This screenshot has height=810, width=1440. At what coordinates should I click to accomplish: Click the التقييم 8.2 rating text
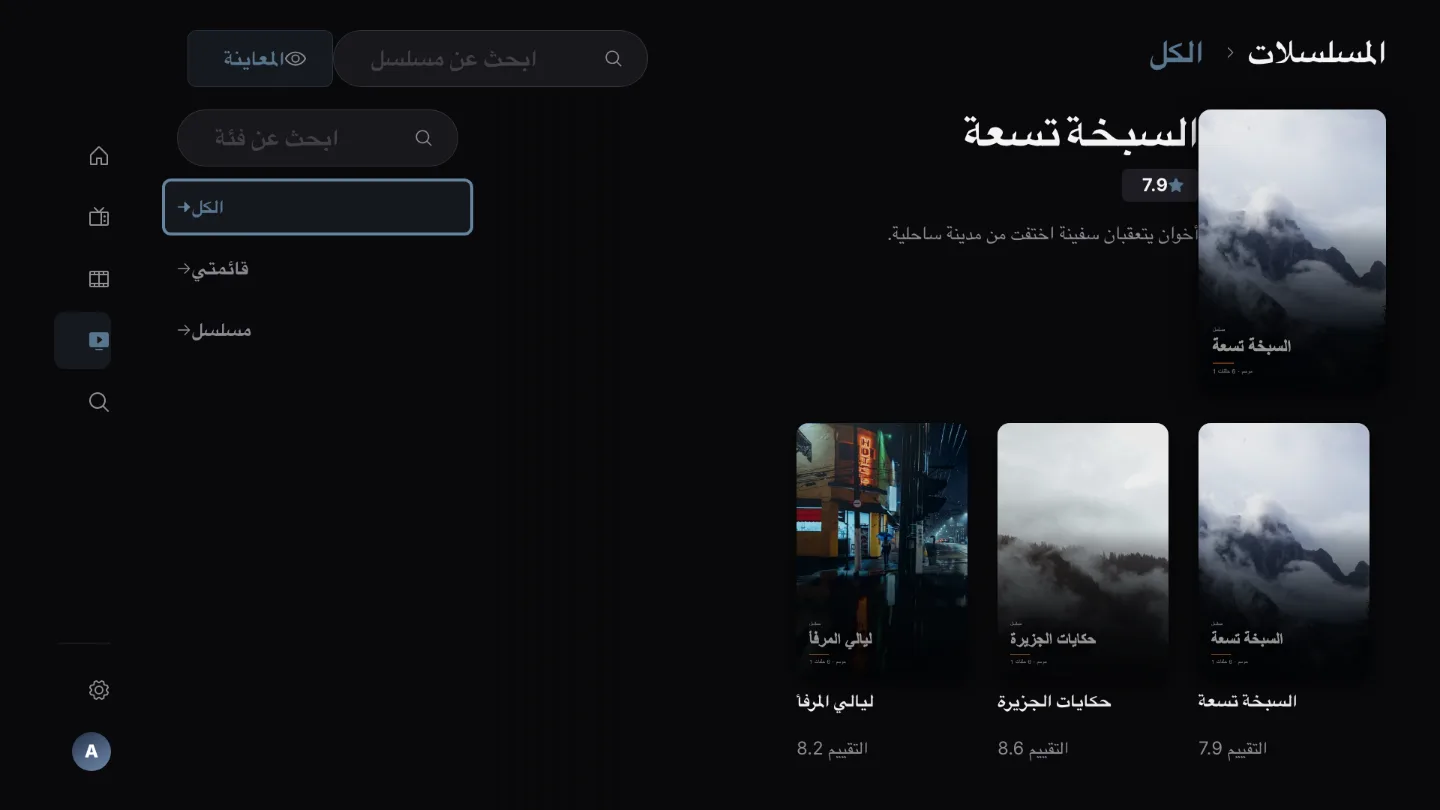(x=832, y=749)
